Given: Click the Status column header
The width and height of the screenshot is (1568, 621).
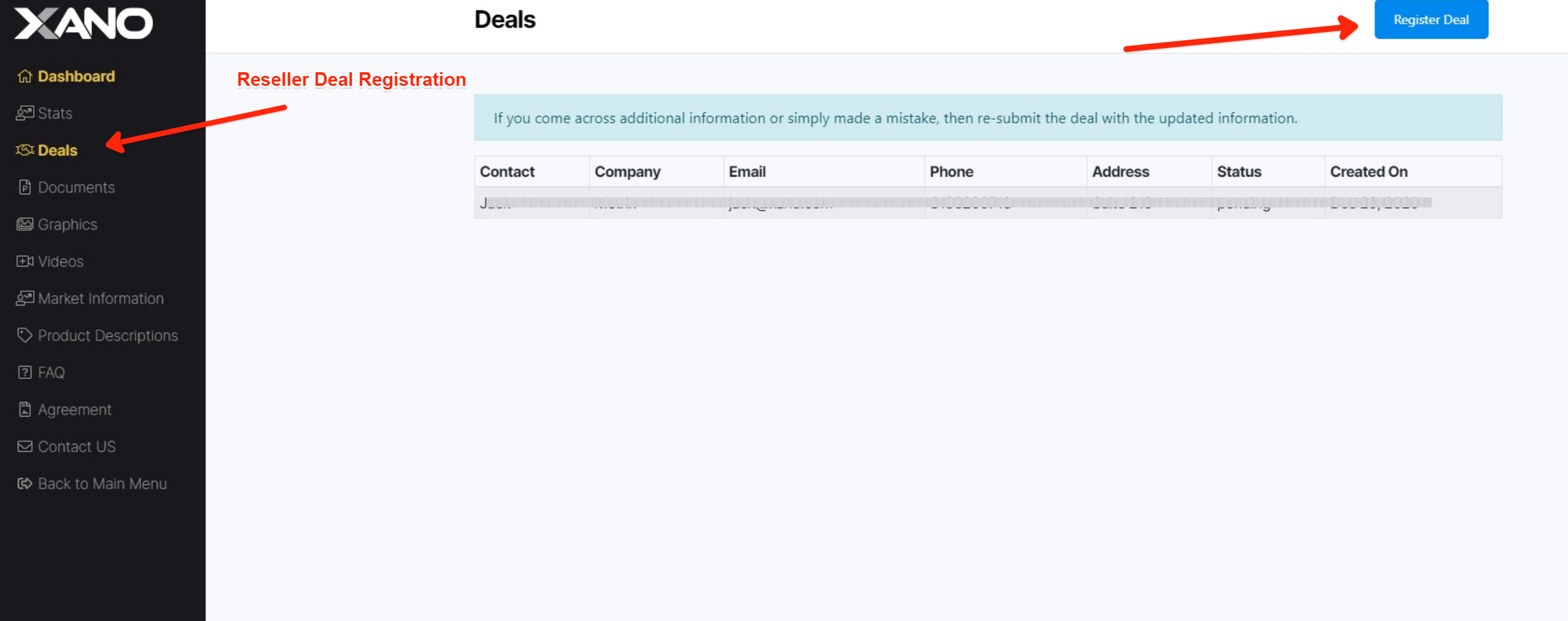Looking at the screenshot, I should click(x=1239, y=172).
